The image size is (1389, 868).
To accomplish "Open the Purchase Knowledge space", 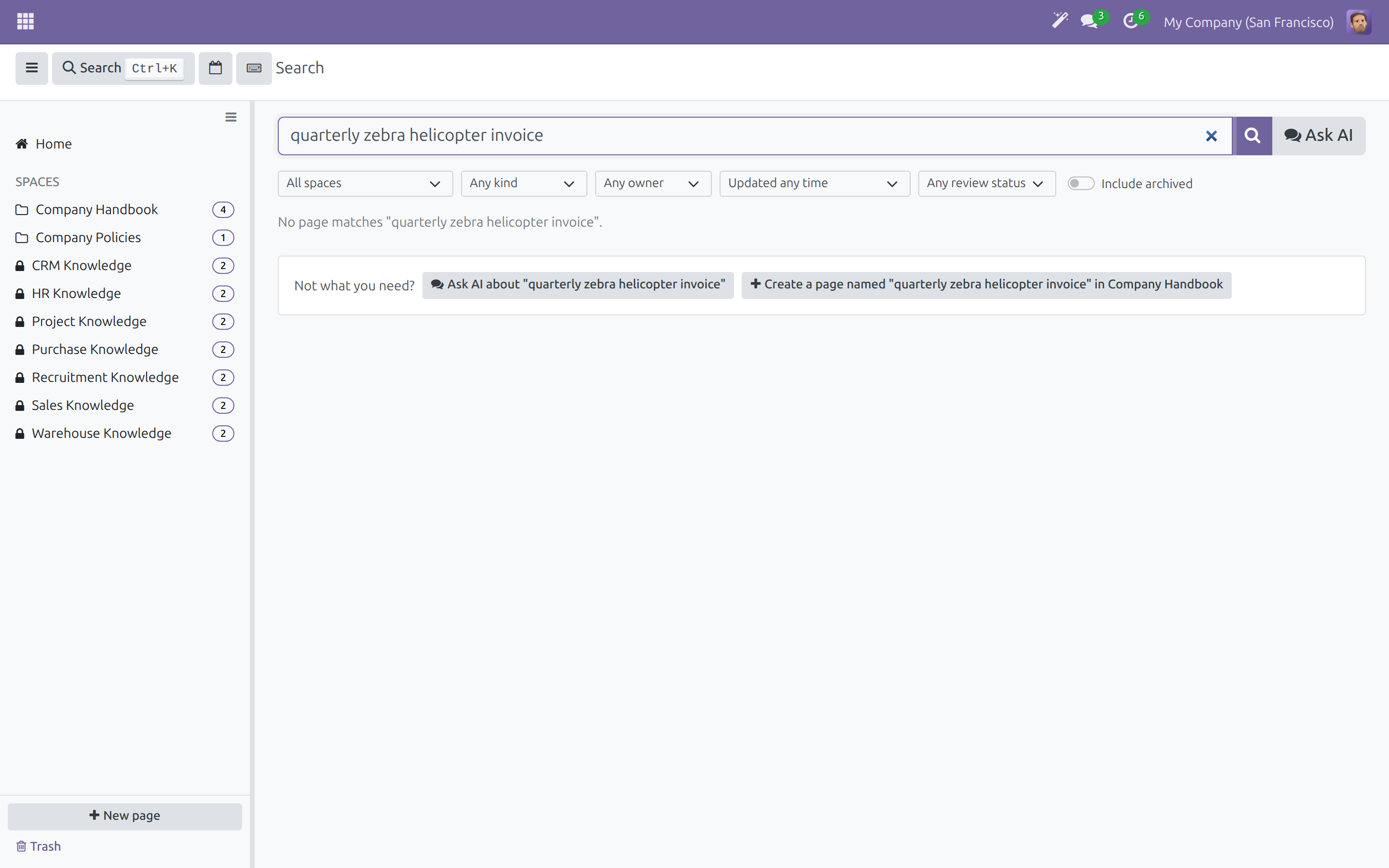I will pyautogui.click(x=124, y=350).
